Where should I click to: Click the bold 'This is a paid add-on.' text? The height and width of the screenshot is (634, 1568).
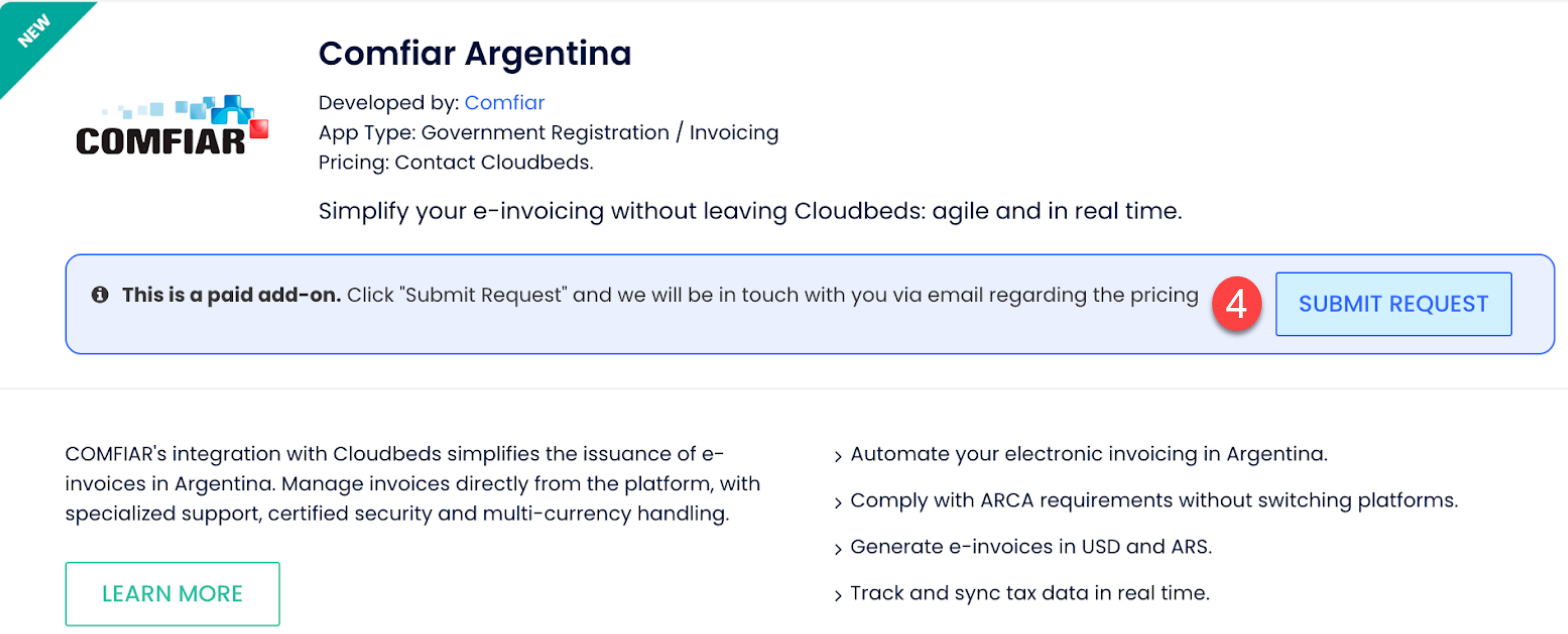click(x=232, y=296)
